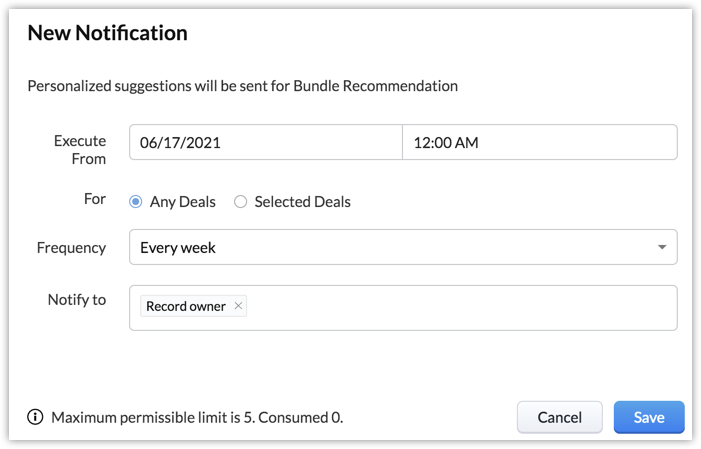Viewport: 701px width, 449px height.
Task: Choose the Selected Deals radio button
Action: [x=240, y=202]
